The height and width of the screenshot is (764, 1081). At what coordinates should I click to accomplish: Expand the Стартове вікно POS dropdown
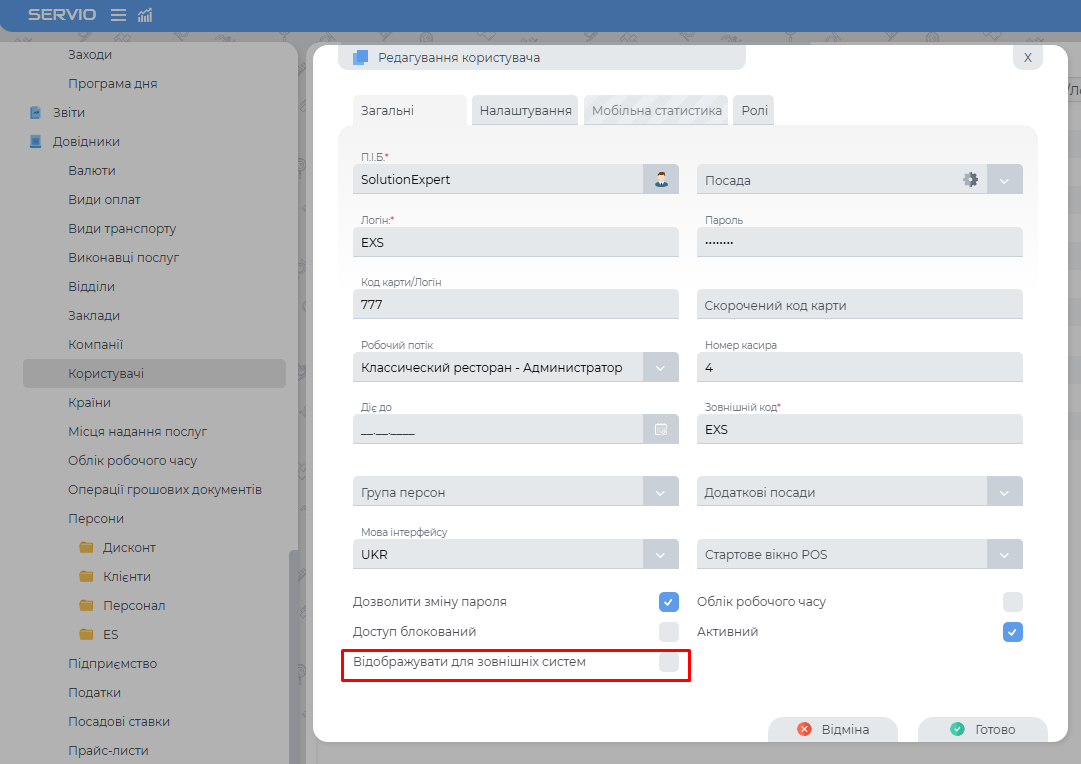[1005, 555]
